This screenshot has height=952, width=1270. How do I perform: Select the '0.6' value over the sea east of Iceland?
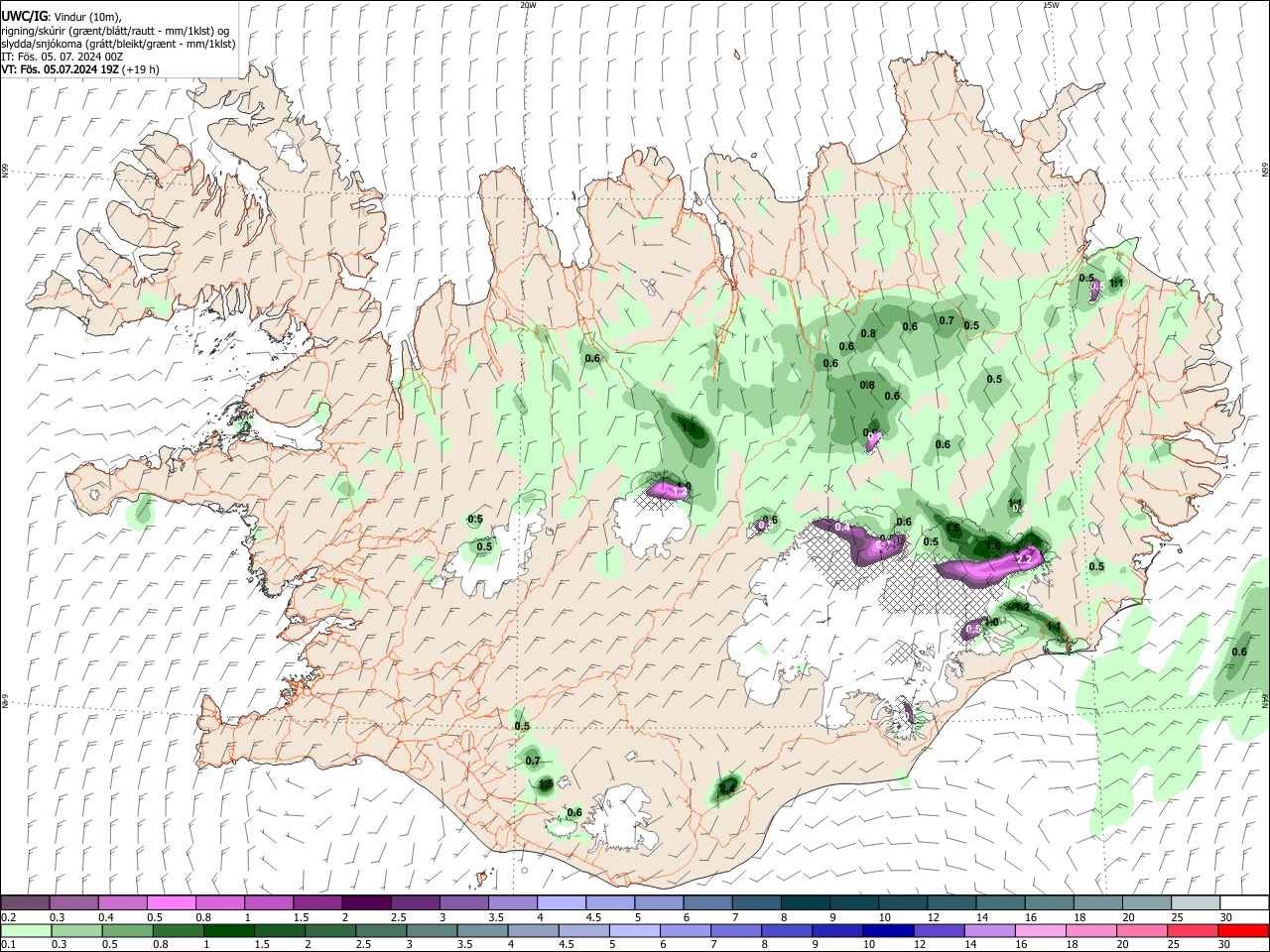1239,652
